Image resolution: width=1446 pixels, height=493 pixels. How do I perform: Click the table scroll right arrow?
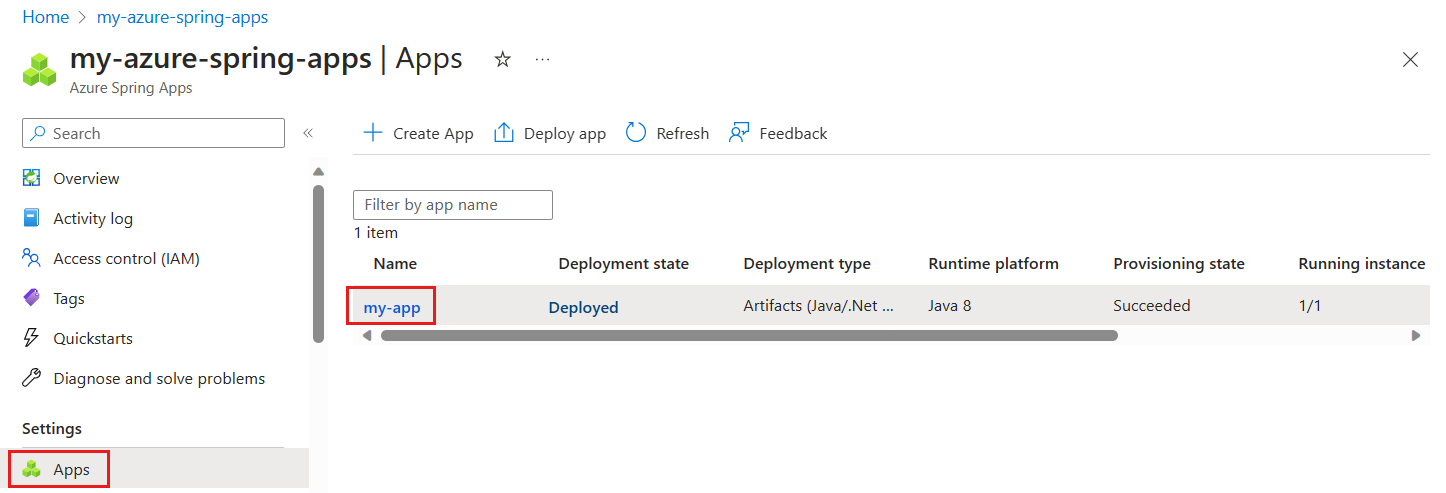pos(1415,336)
